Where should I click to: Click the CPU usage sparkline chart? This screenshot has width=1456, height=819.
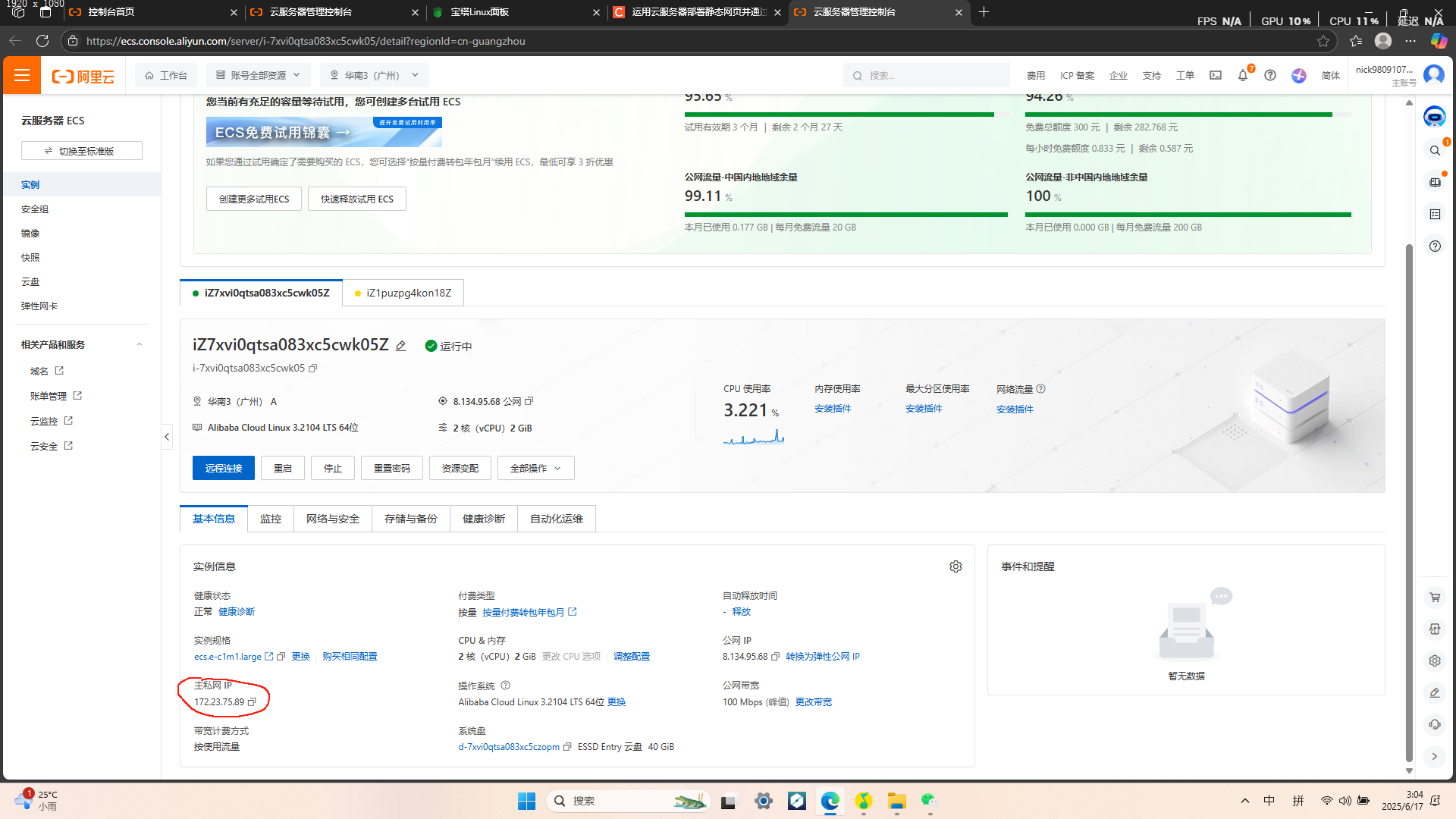[x=754, y=437]
